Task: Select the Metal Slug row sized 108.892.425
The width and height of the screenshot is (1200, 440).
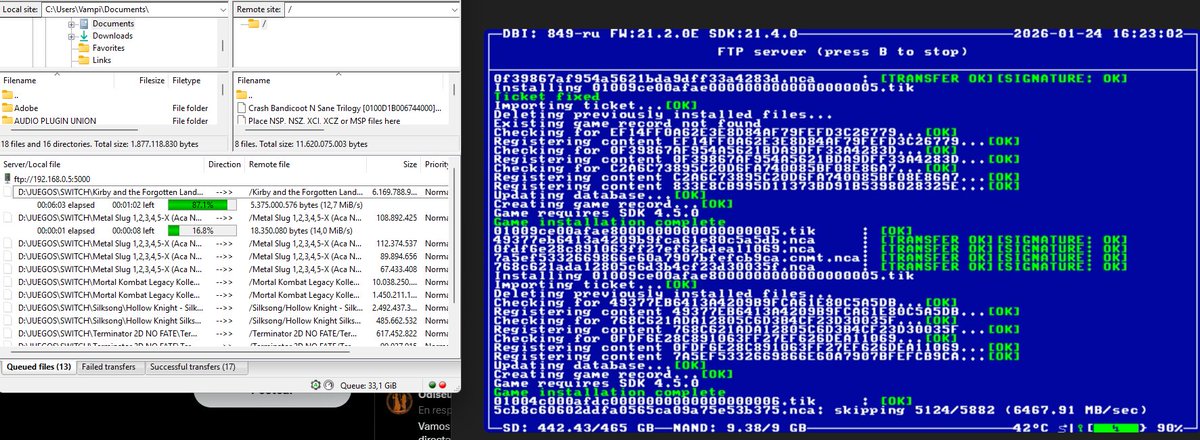Action: (226, 216)
